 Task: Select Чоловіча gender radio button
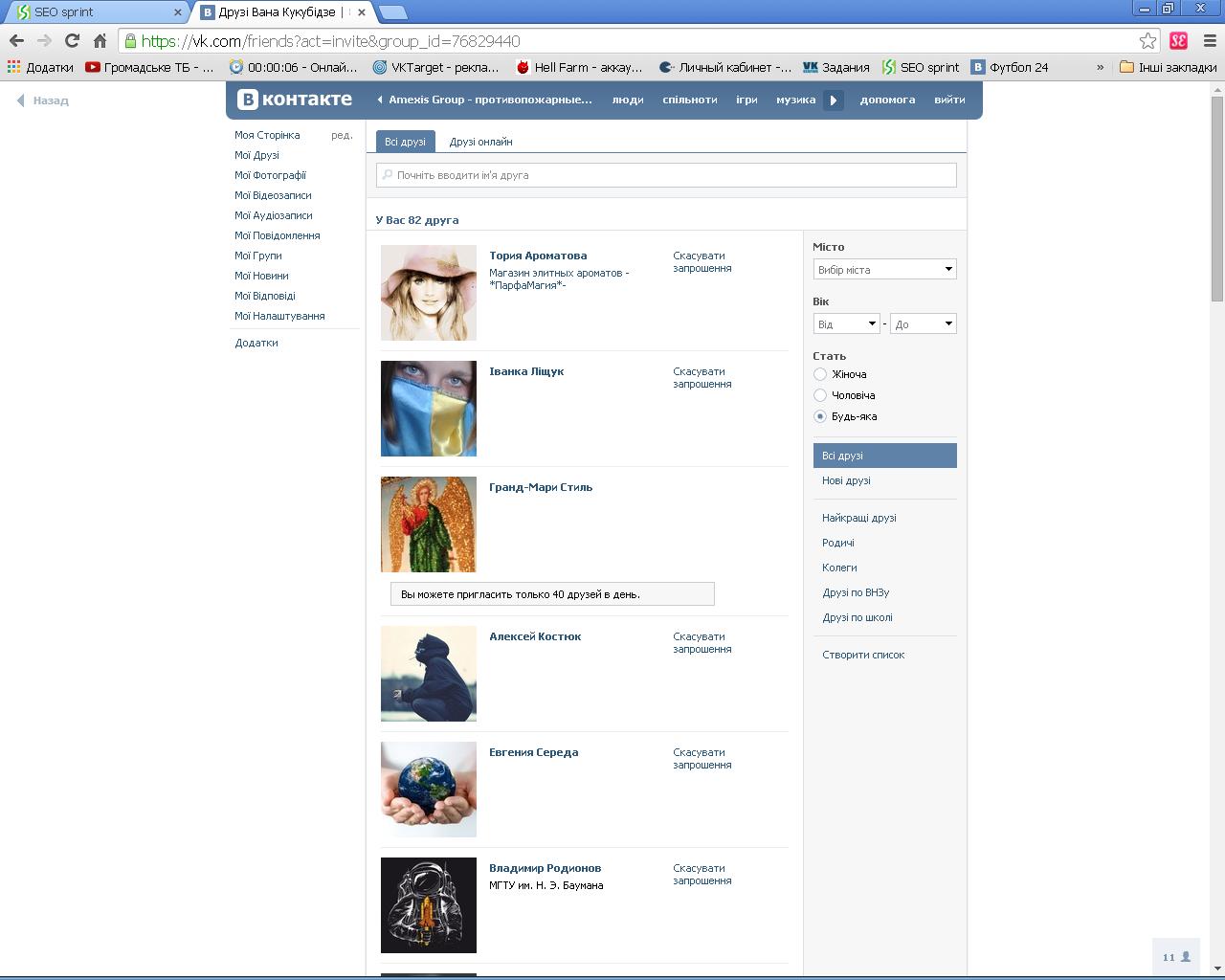[x=820, y=395]
